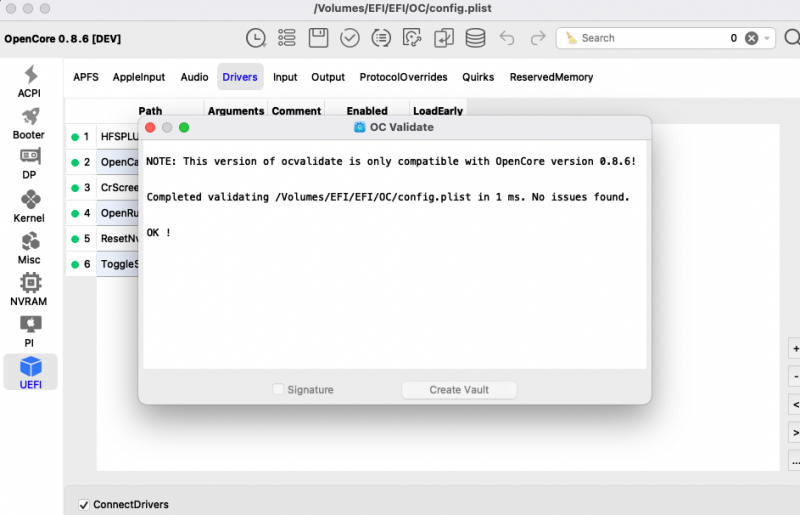Click the Path column header
The height and width of the screenshot is (515, 800).
150,111
